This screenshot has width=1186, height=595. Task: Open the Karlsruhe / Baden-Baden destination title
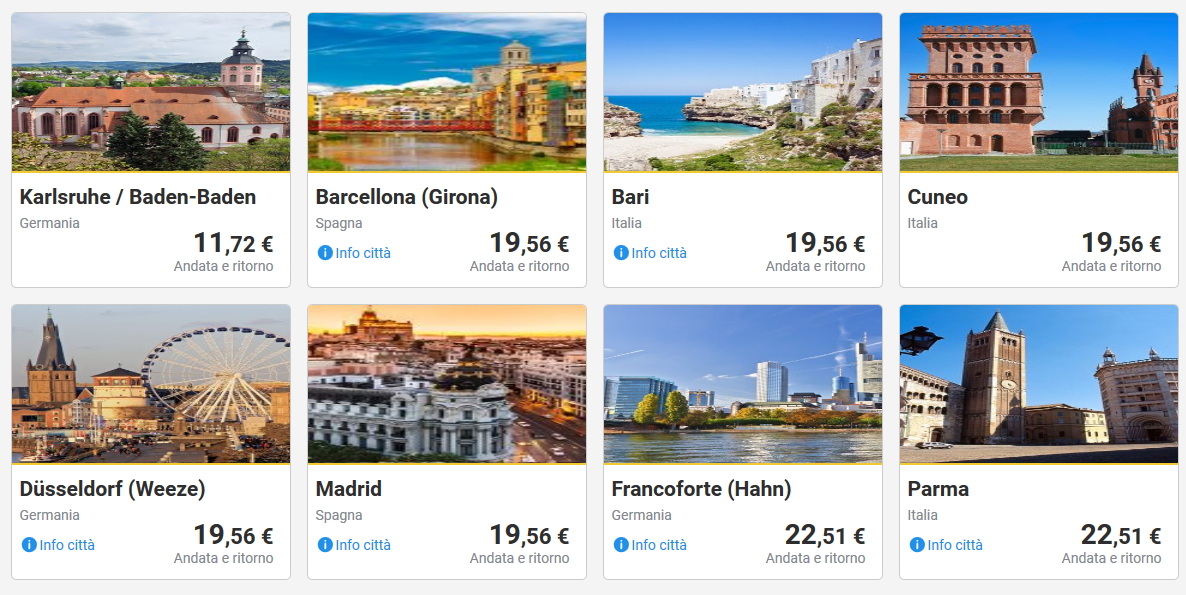point(138,197)
